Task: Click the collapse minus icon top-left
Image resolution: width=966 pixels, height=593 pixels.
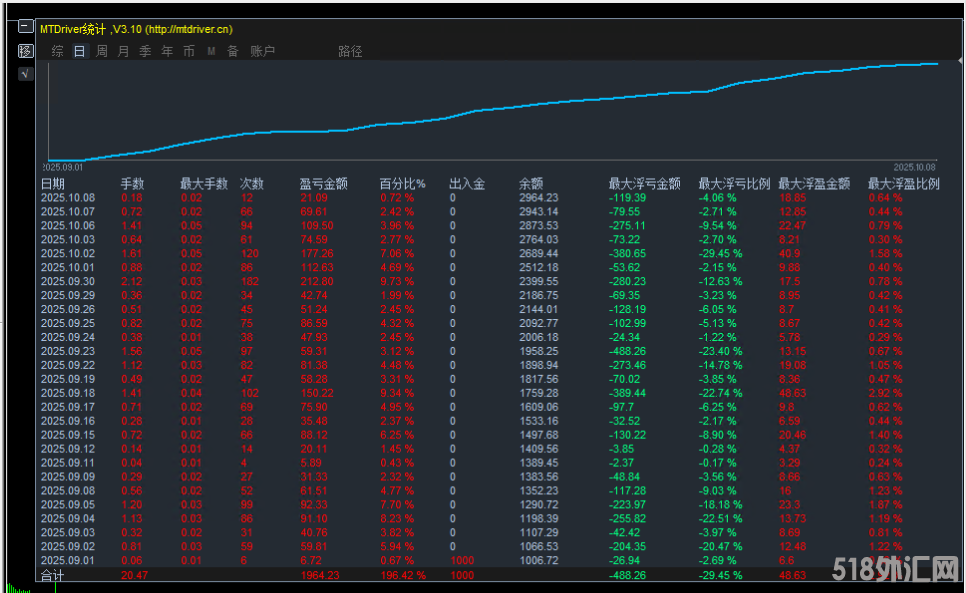Action: click(25, 26)
